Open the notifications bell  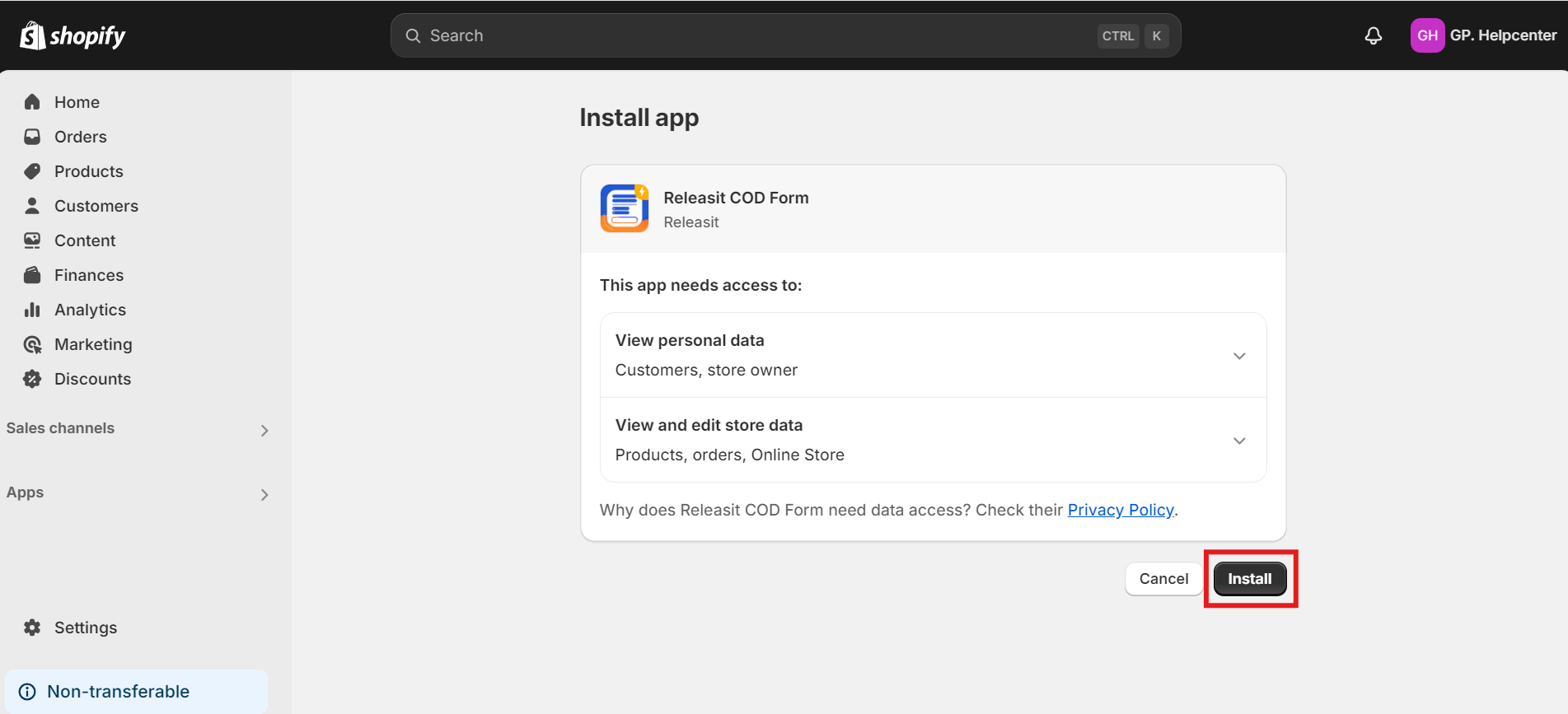coord(1373,35)
